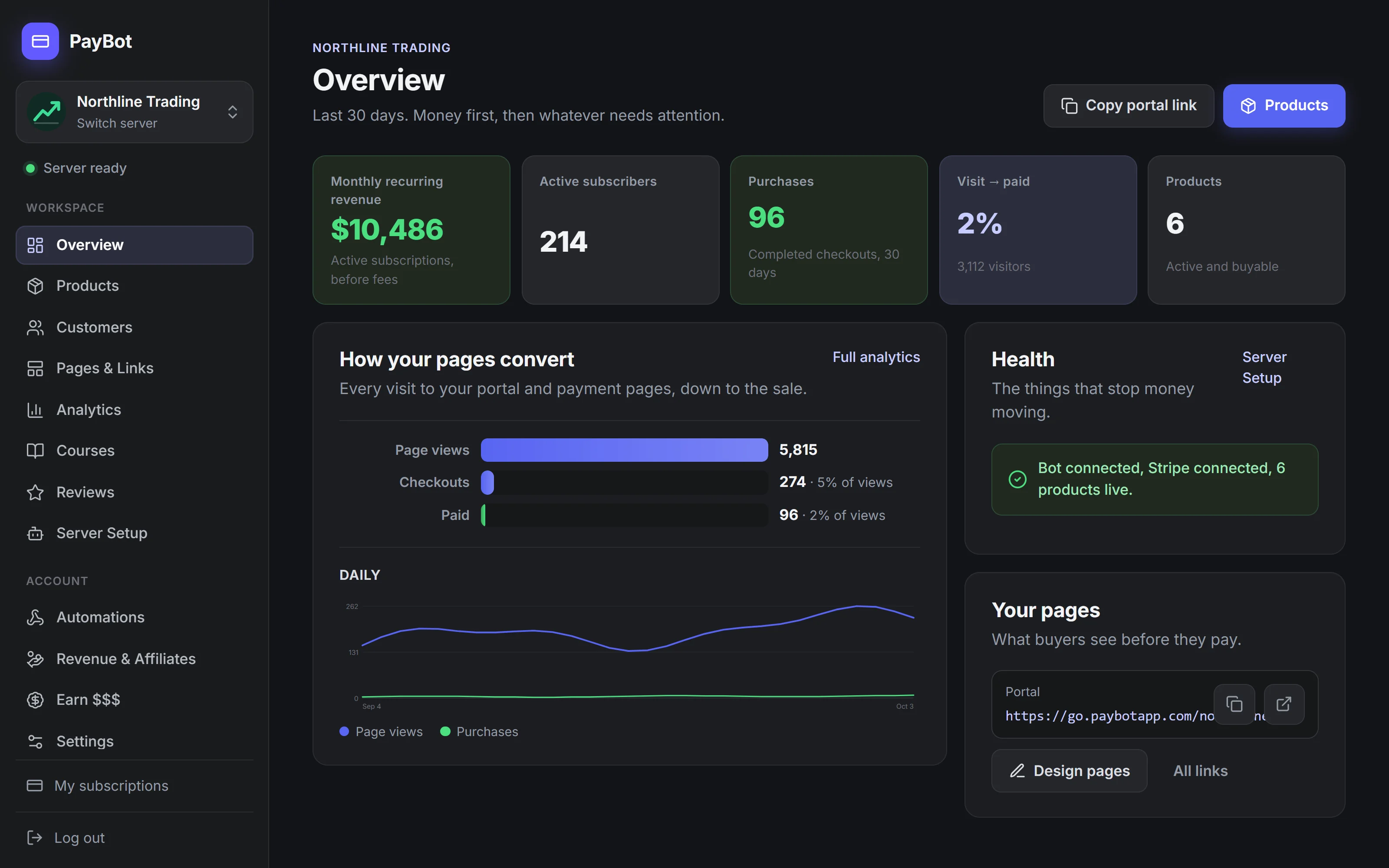Copy the portal URL with the copy icon

[1234, 704]
